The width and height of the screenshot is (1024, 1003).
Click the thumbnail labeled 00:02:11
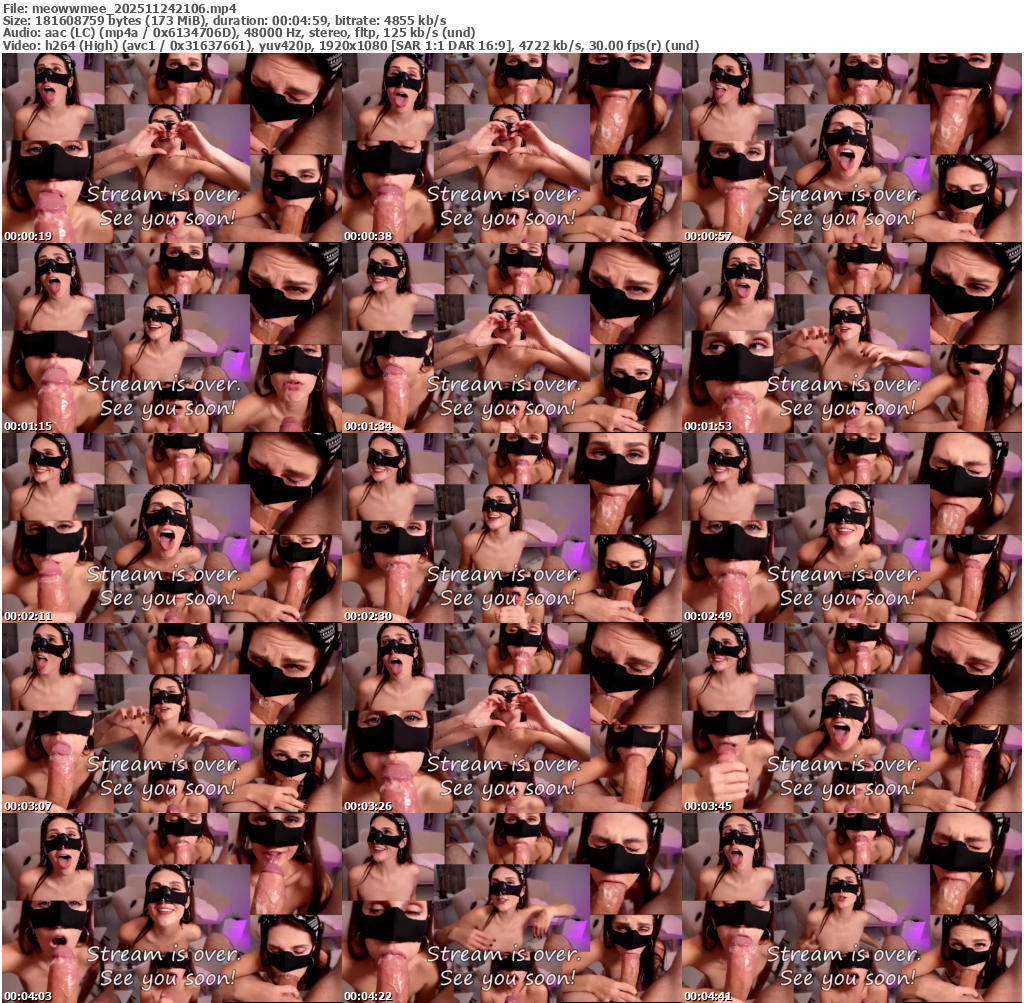tap(172, 528)
